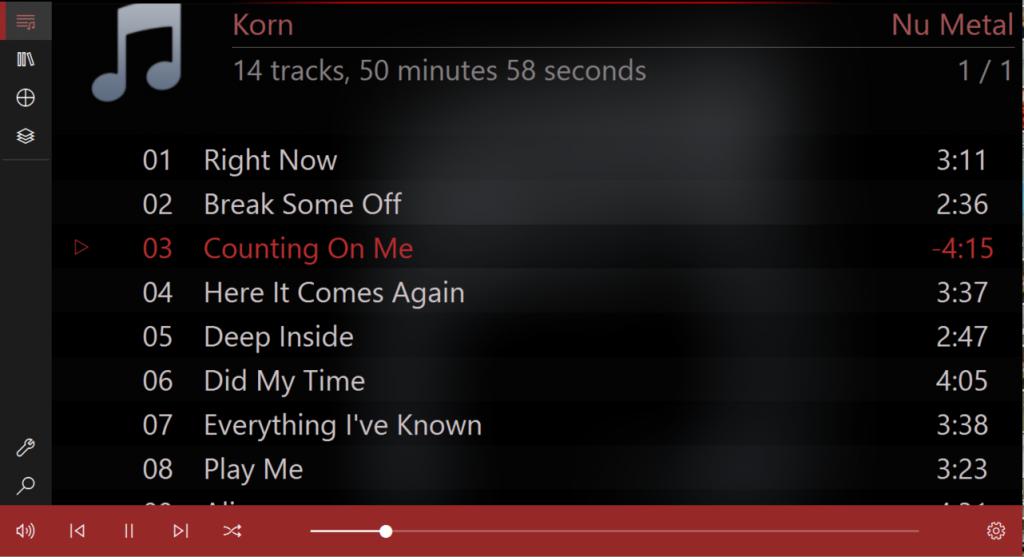
Task: Open the stacked layers sidebar icon
Action: click(25, 136)
